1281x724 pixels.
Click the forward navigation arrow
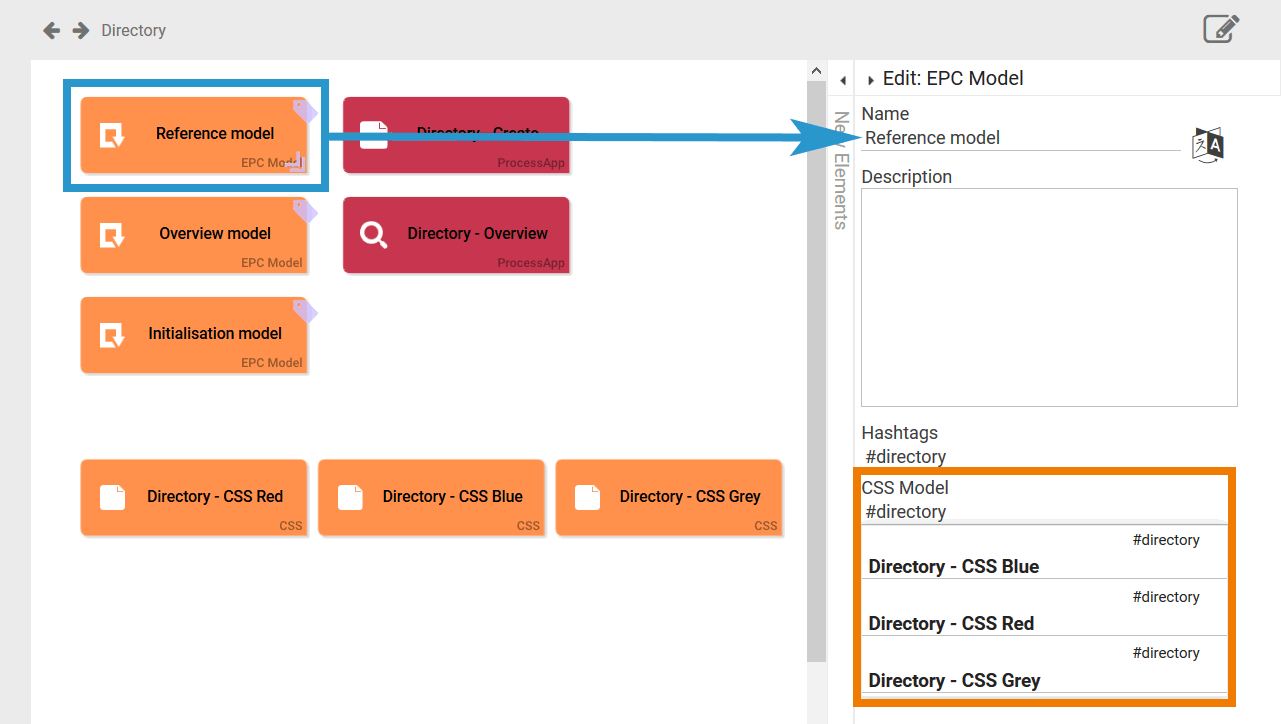(x=79, y=30)
